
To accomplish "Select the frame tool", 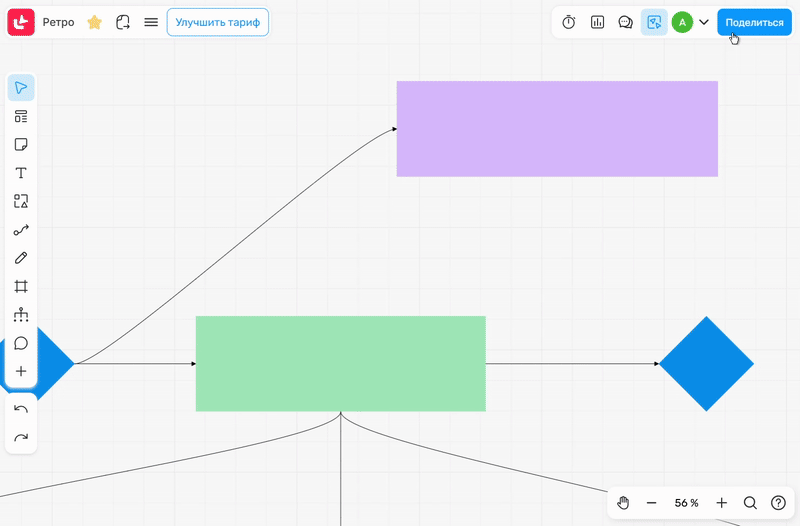I will (21, 286).
